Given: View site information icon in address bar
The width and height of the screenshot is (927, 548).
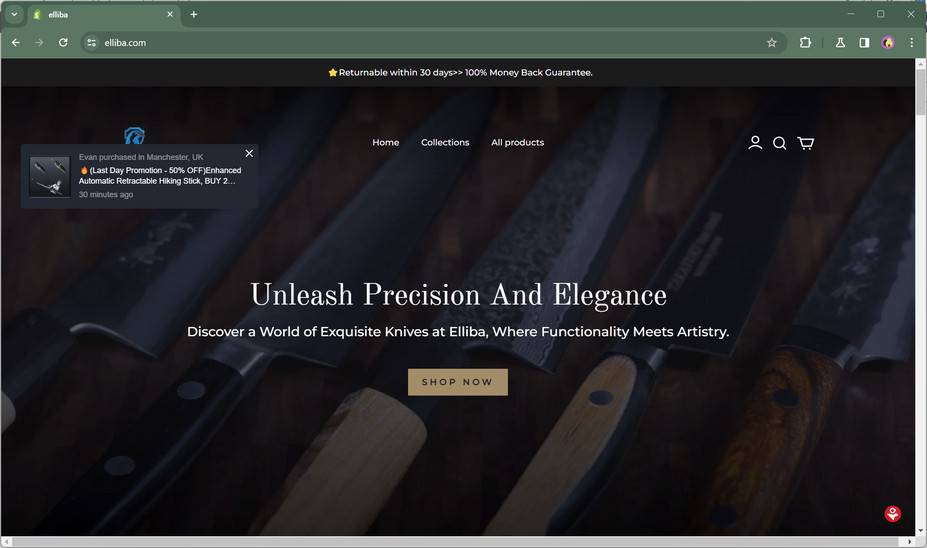Looking at the screenshot, I should pyautogui.click(x=91, y=43).
